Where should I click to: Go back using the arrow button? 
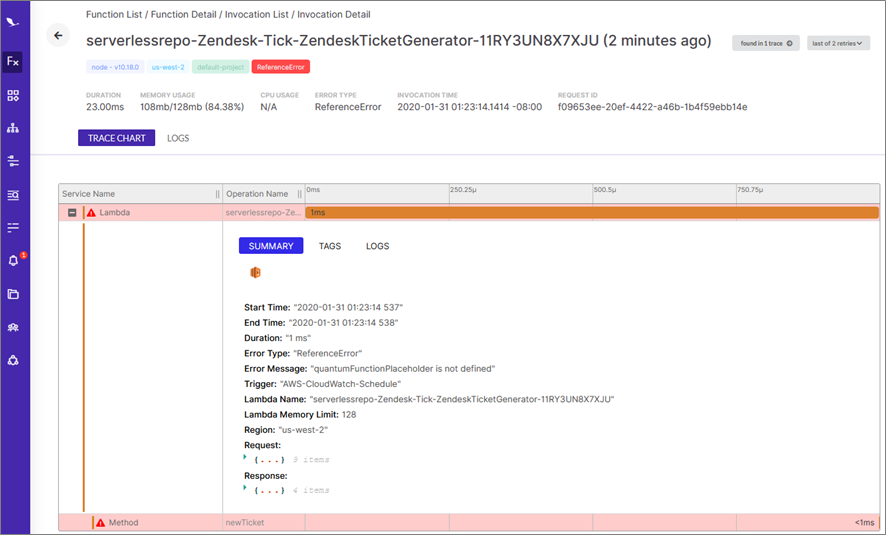click(x=58, y=36)
